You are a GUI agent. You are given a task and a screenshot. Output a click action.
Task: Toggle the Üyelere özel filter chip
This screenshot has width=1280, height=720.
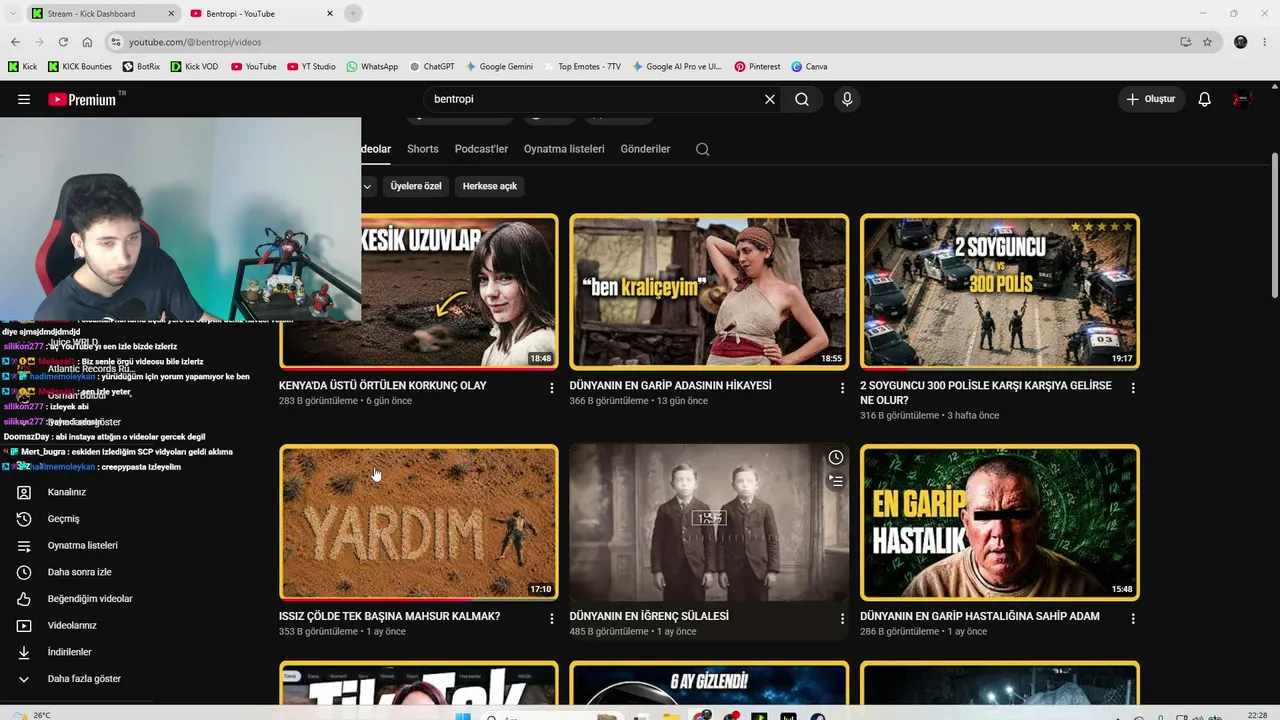(416, 186)
